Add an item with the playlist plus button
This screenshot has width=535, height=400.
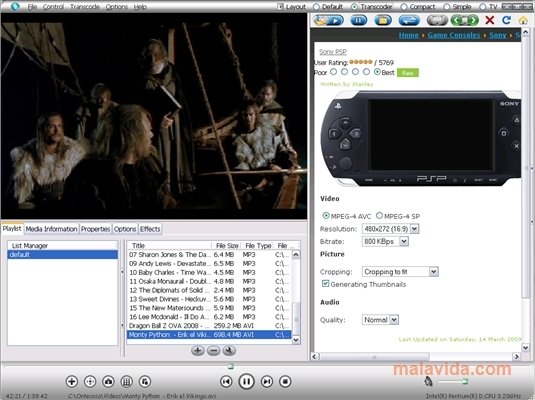coord(198,351)
